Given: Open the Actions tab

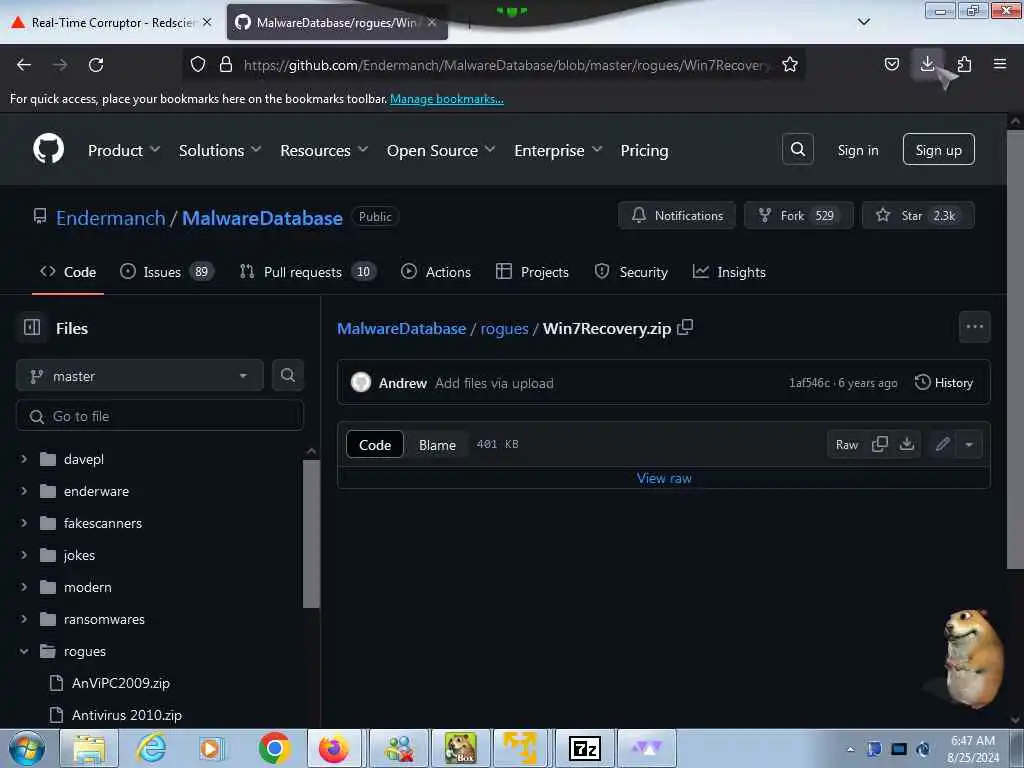Looking at the screenshot, I should (x=436, y=272).
